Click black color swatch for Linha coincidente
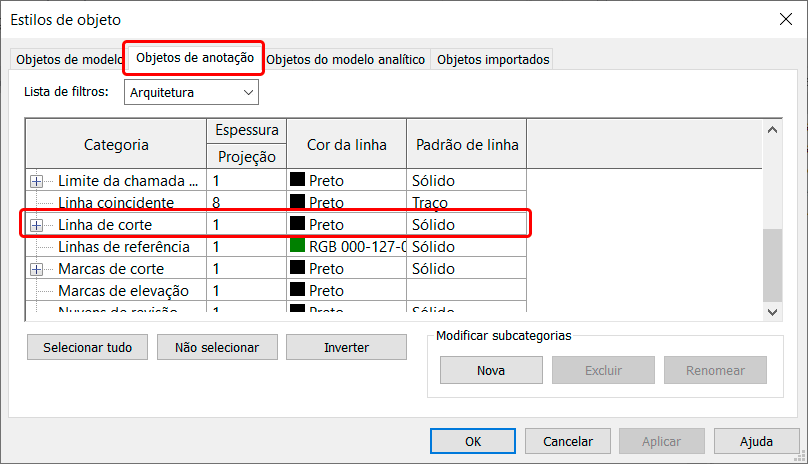The height and width of the screenshot is (464, 808). pos(297,201)
